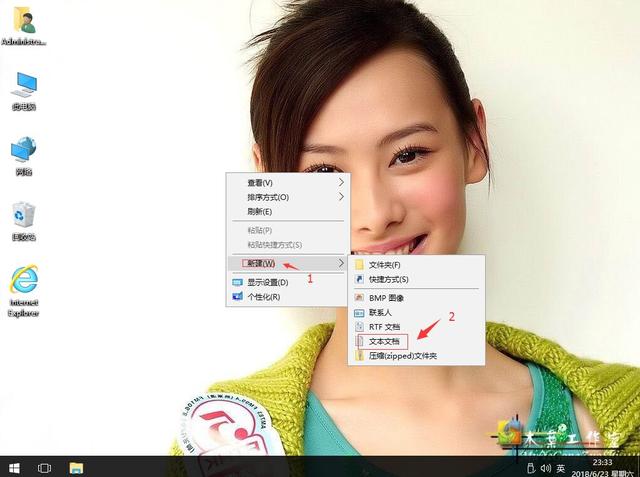Image resolution: width=640 pixels, height=477 pixels.
Task: Click the contact card icon beside 联系人
Action: [359, 313]
